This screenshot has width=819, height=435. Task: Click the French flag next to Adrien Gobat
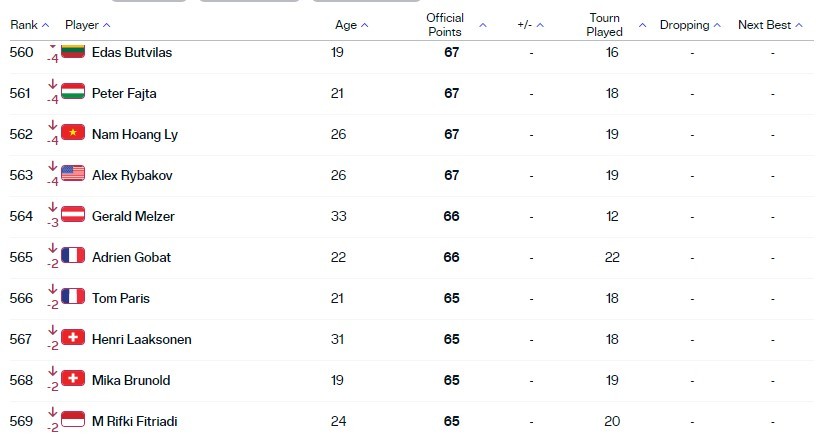(73, 255)
